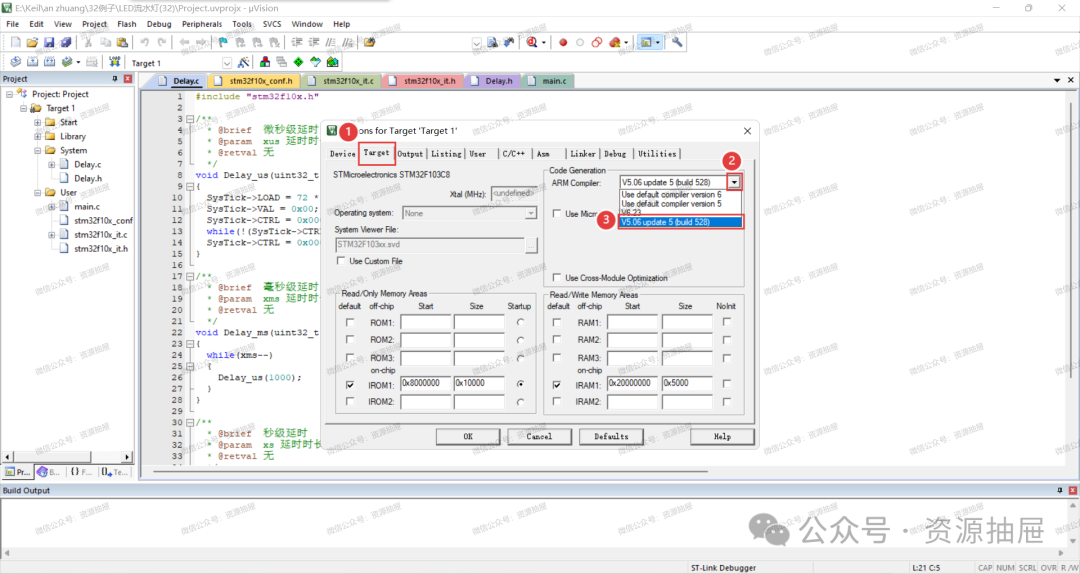Click the Batch Build icon
1080x574 pixels.
pyautogui.click(x=68, y=62)
